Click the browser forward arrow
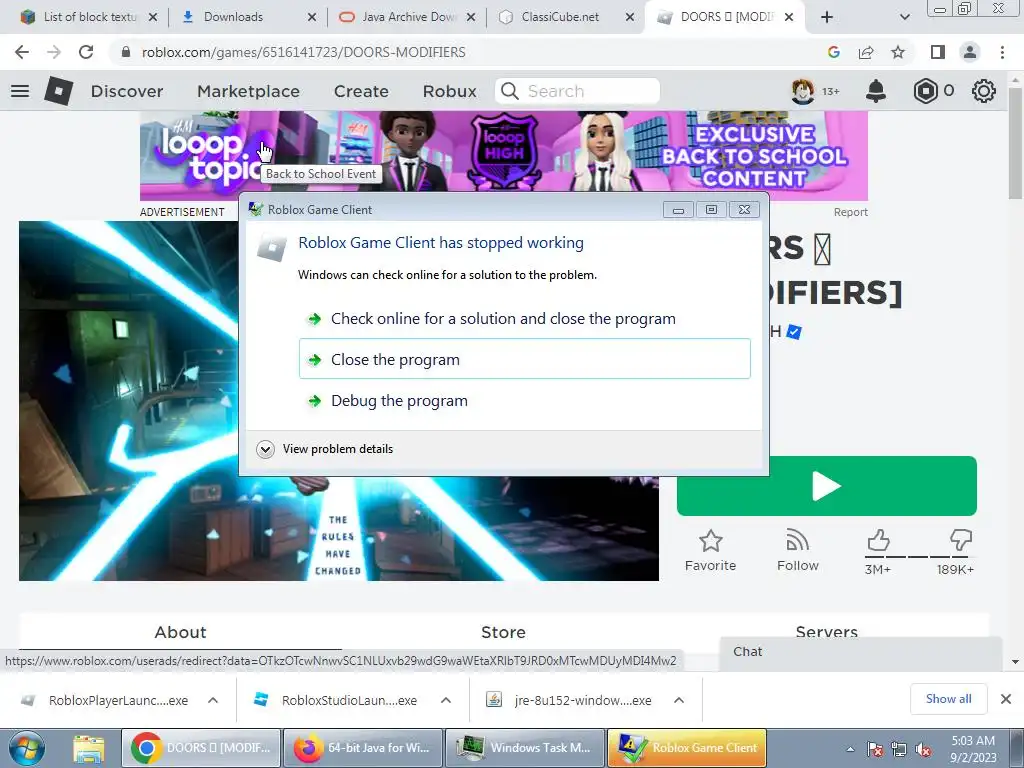Image resolution: width=1024 pixels, height=768 pixels. pos(54,52)
